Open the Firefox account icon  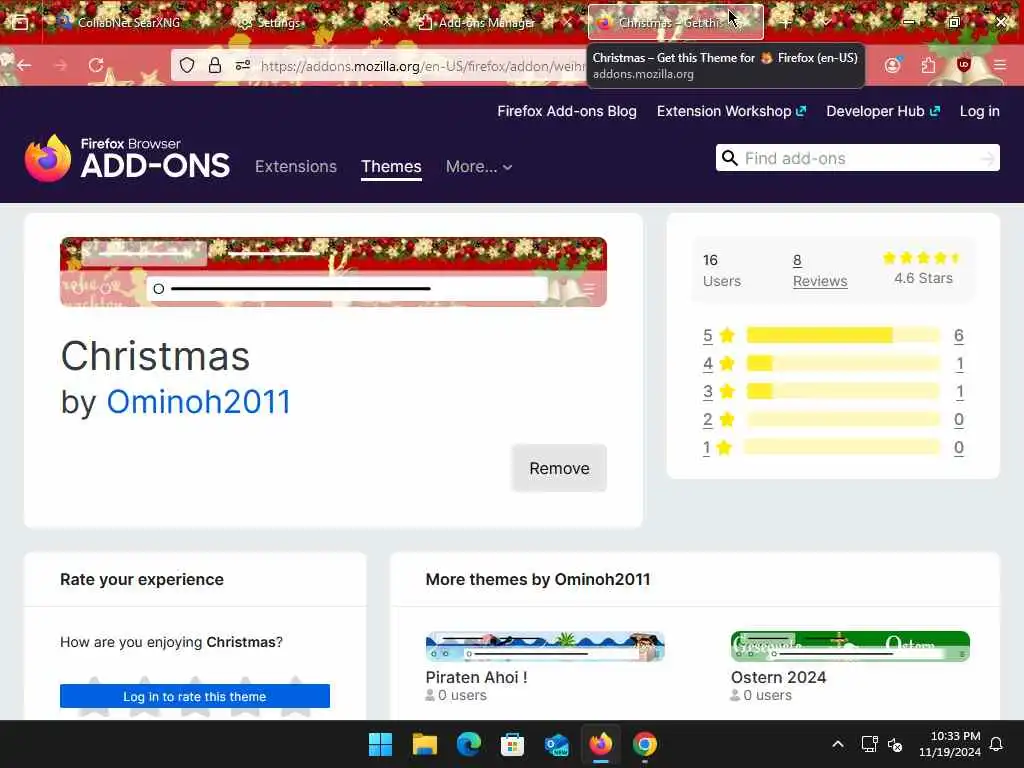click(x=892, y=65)
